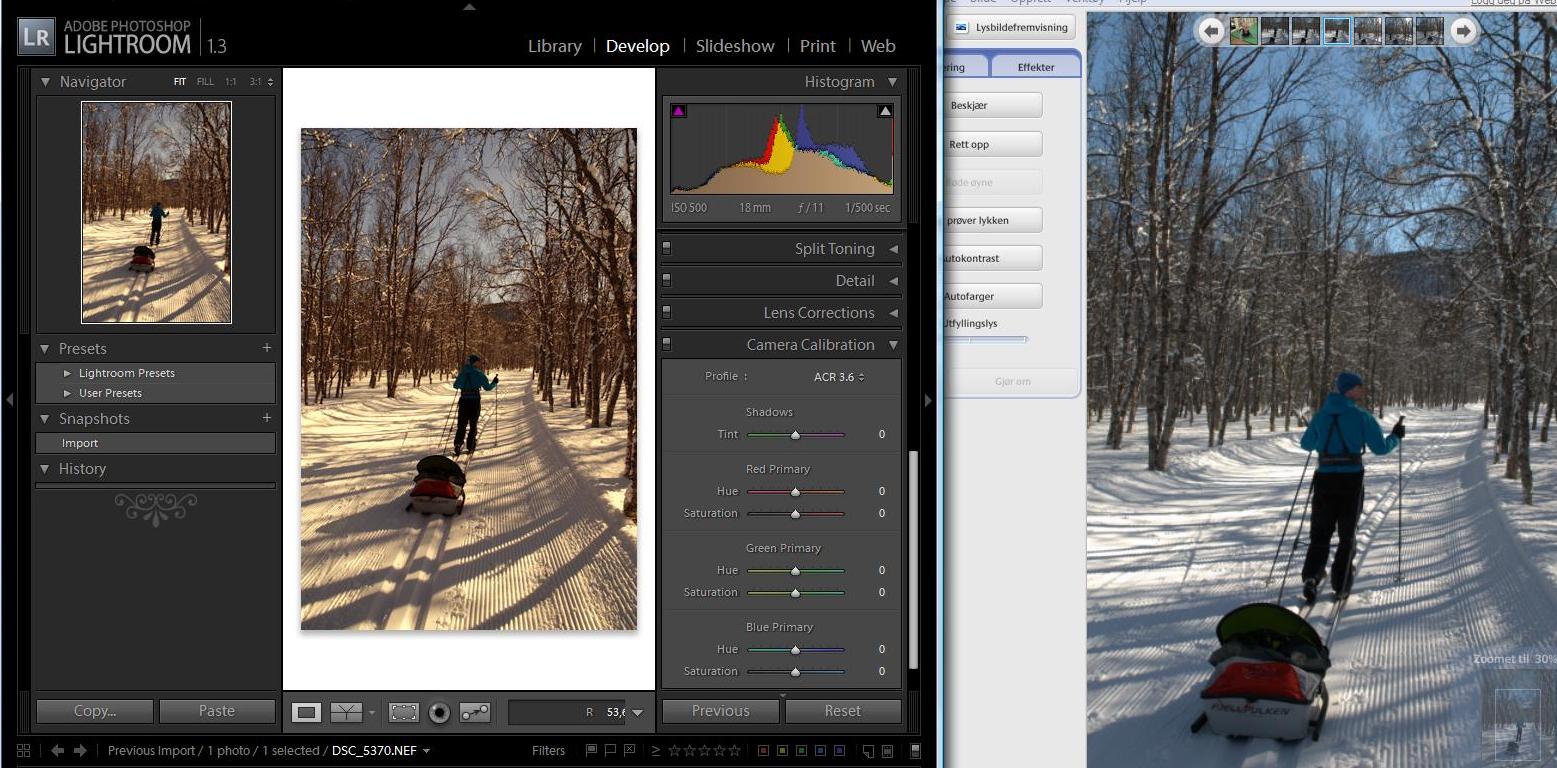Collapse the left panel with the edge arrow
The height and width of the screenshot is (768, 1557).
pyautogui.click(x=9, y=399)
